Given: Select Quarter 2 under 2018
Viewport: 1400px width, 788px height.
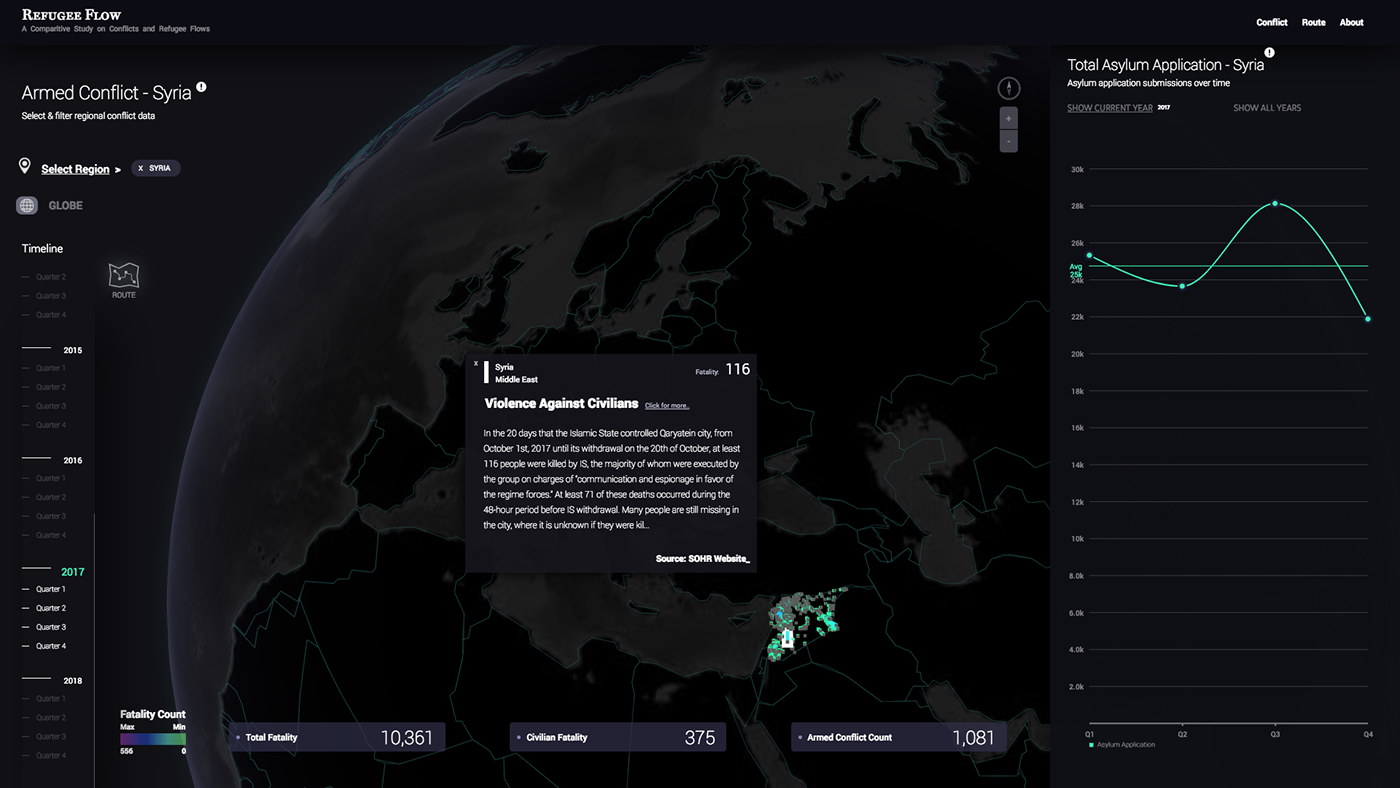Looking at the screenshot, I should 51,717.
